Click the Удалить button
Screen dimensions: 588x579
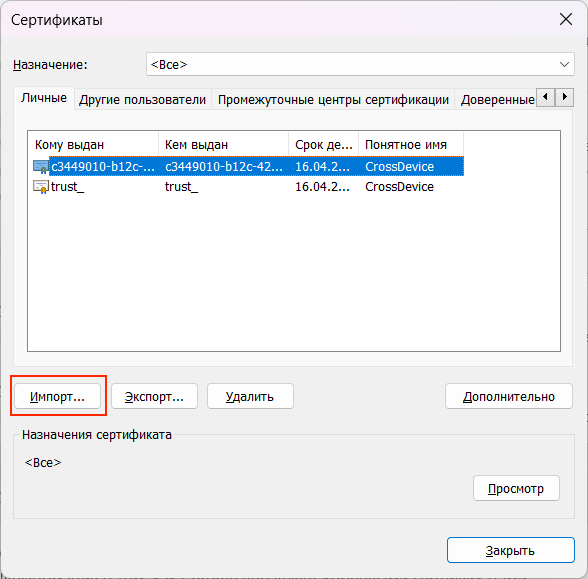tap(250, 396)
